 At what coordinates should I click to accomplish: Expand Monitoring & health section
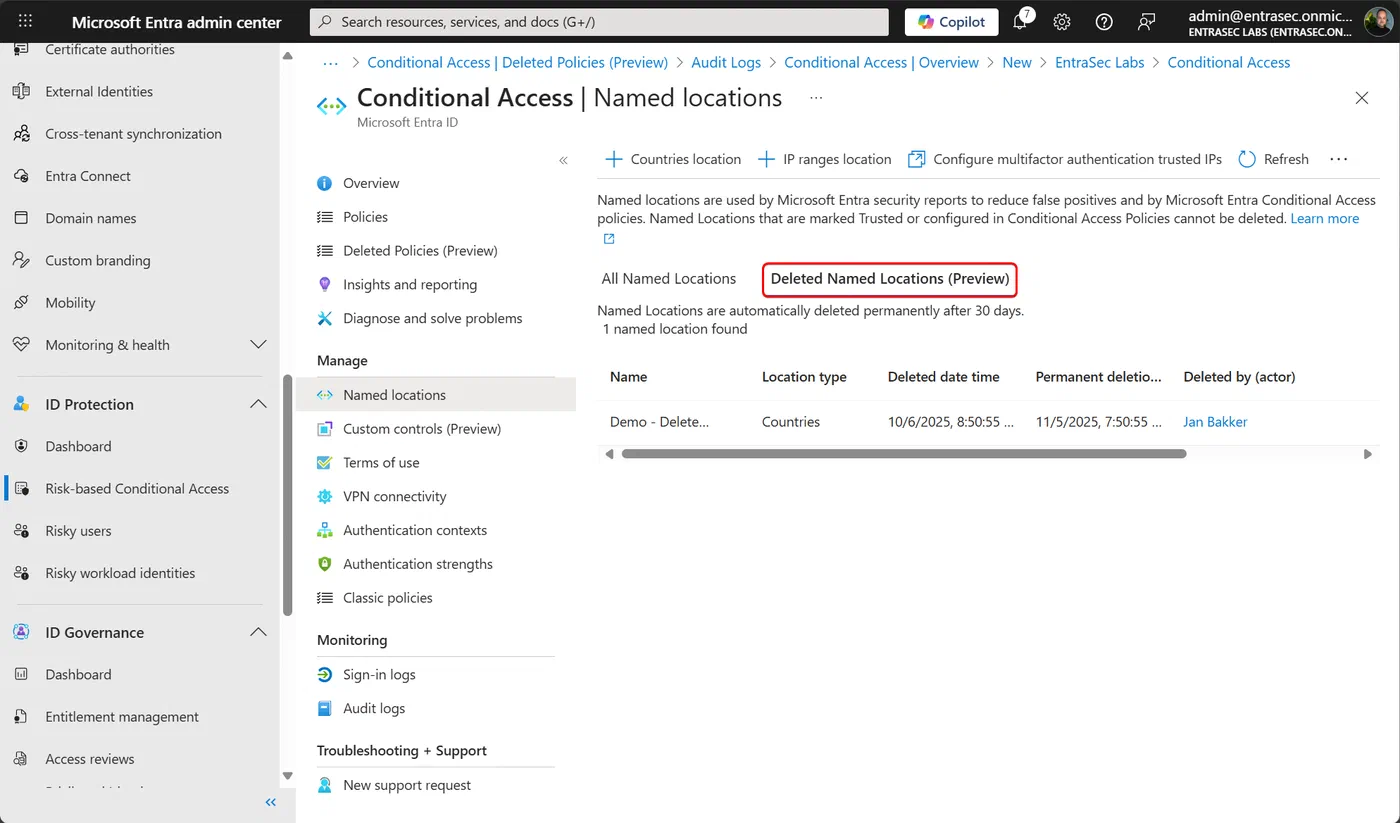258,345
